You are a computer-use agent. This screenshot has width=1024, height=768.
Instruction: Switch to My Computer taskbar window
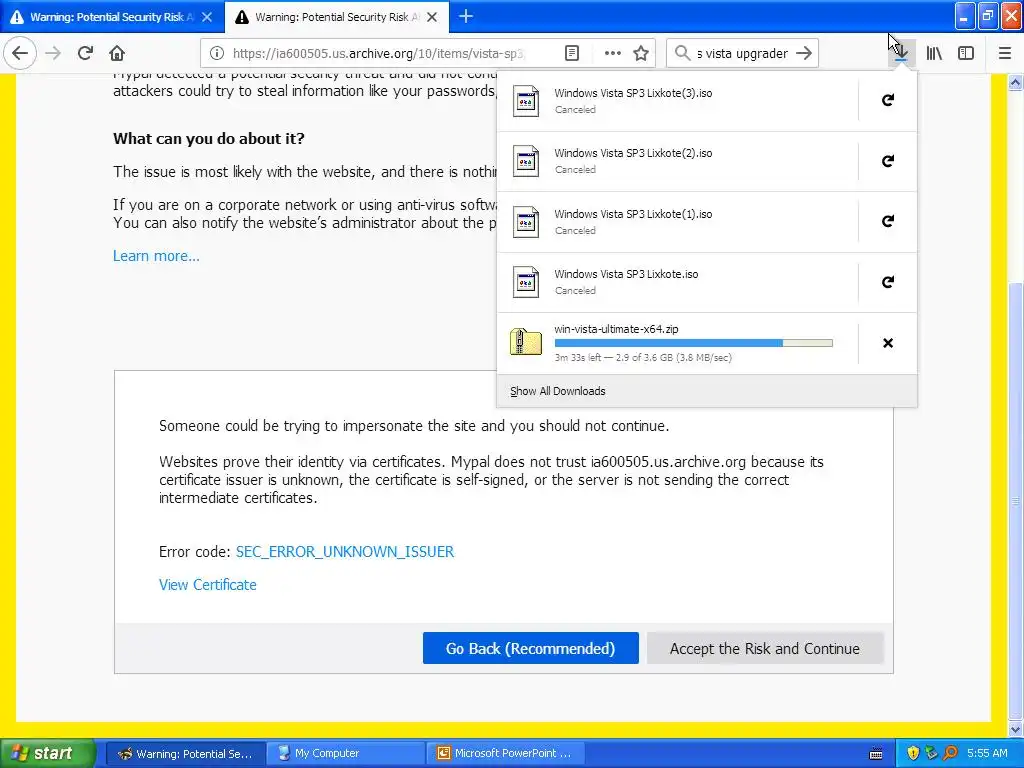[x=345, y=754]
